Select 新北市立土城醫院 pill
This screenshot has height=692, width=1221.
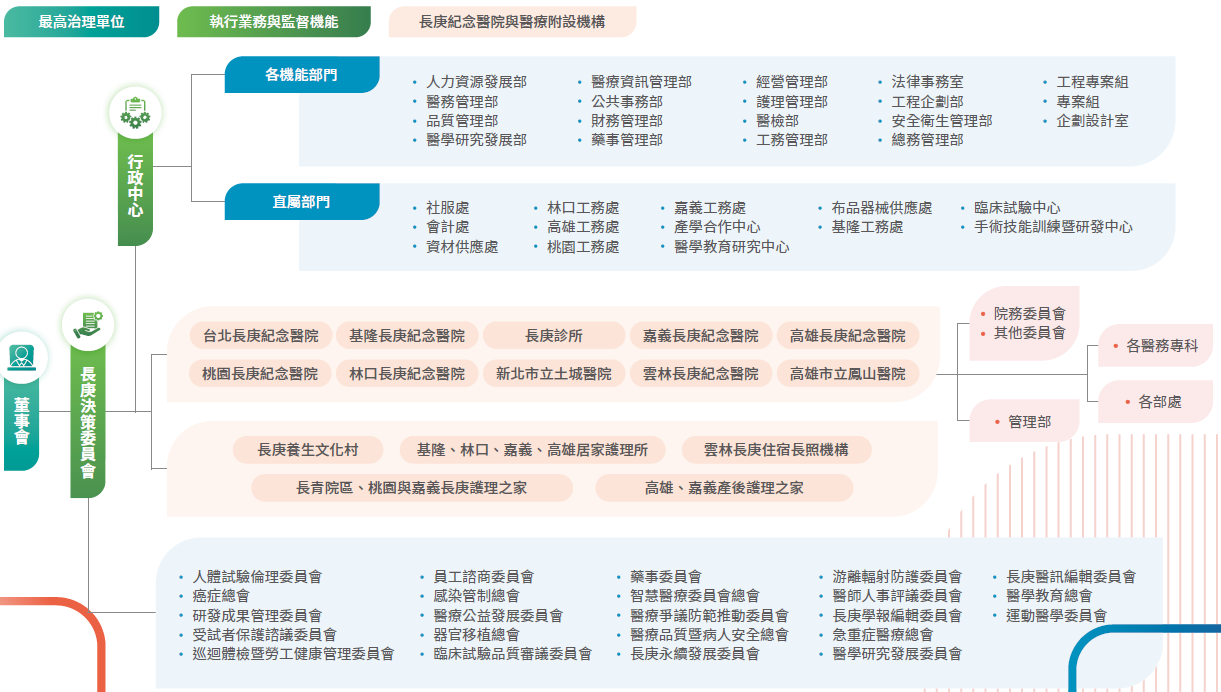554,374
